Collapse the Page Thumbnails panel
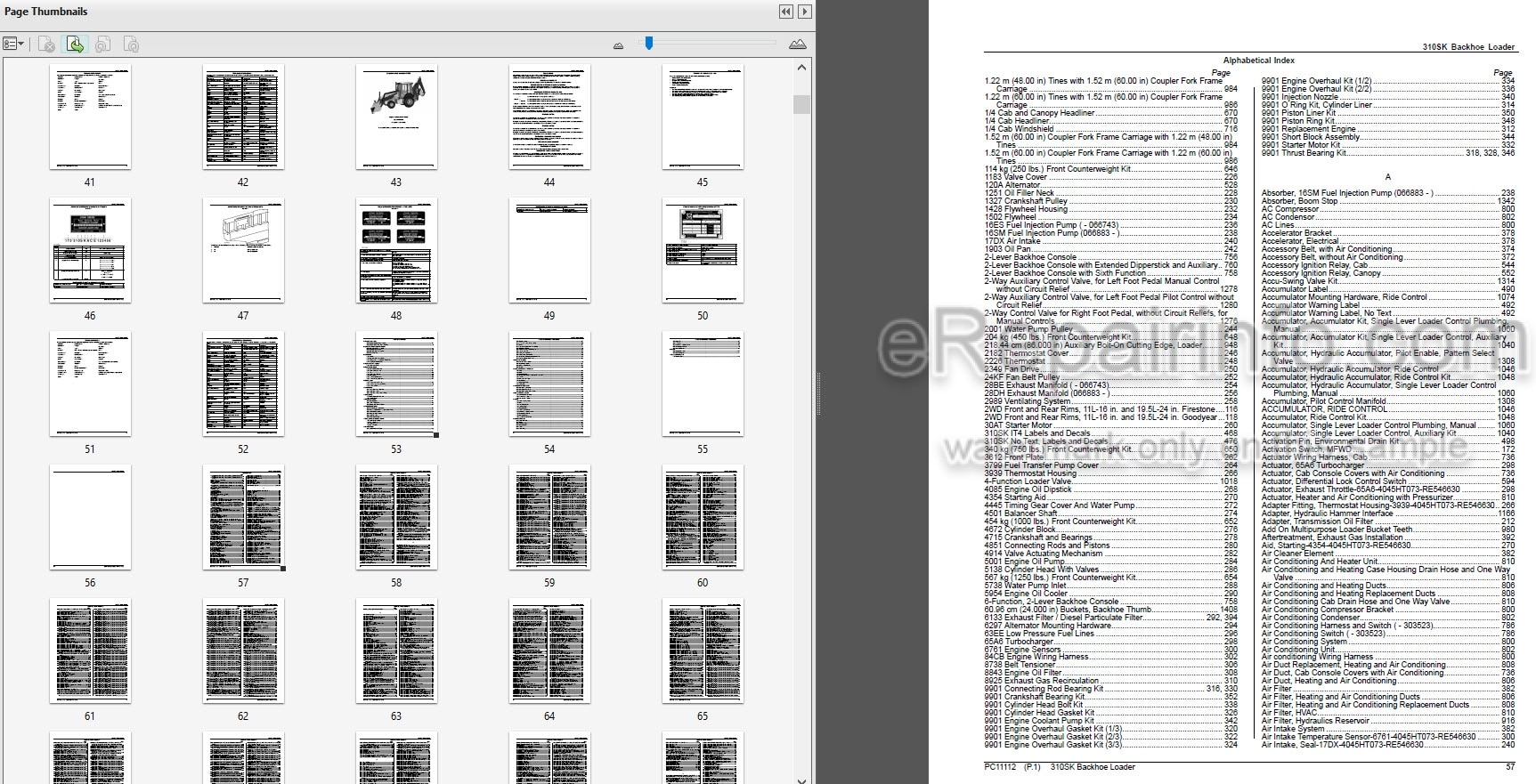Viewport: 1536px width, 784px height. (785, 12)
